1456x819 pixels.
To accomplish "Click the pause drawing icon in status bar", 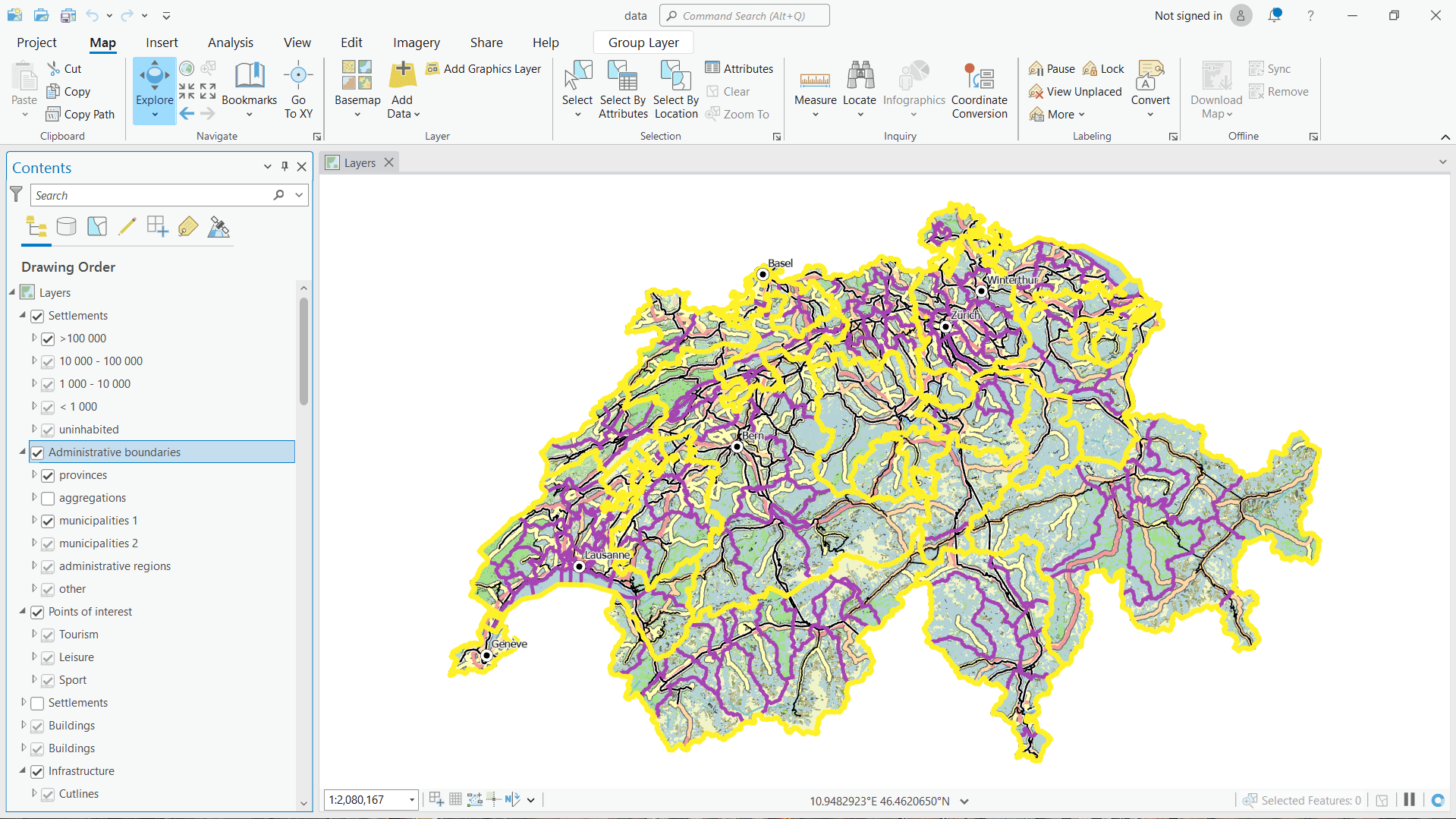I will click(x=1409, y=800).
